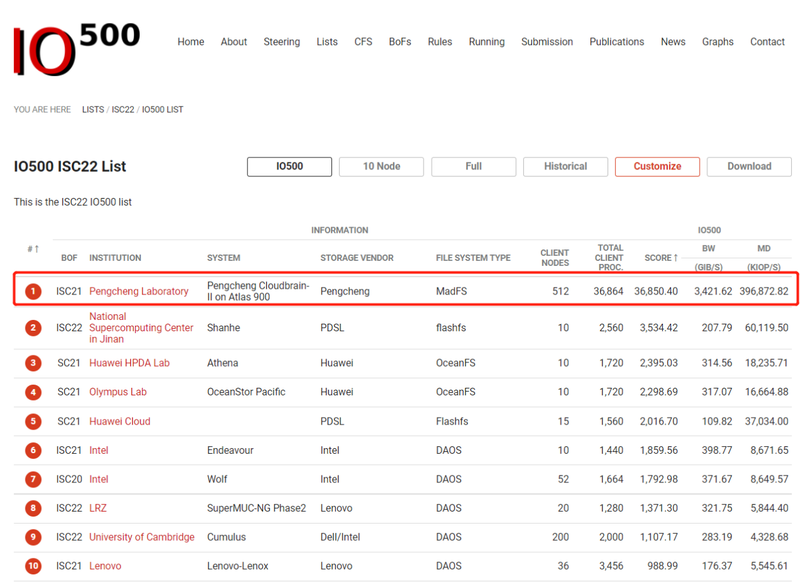Screen dimensions: 800x582
Task: Open the Lists menu item
Action: tap(327, 42)
